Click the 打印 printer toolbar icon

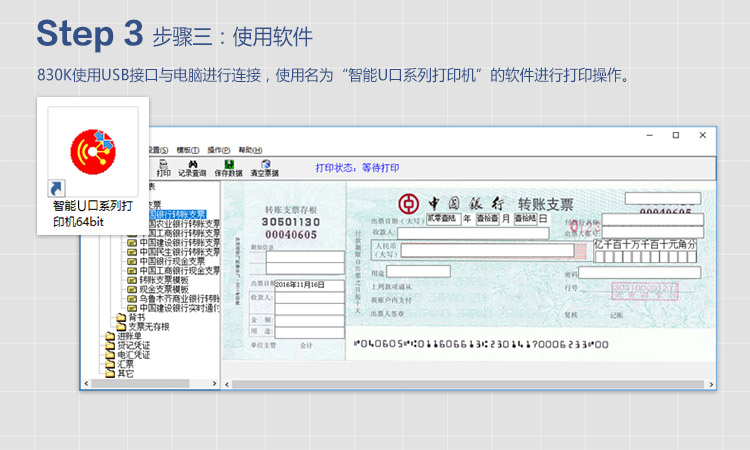(x=164, y=166)
